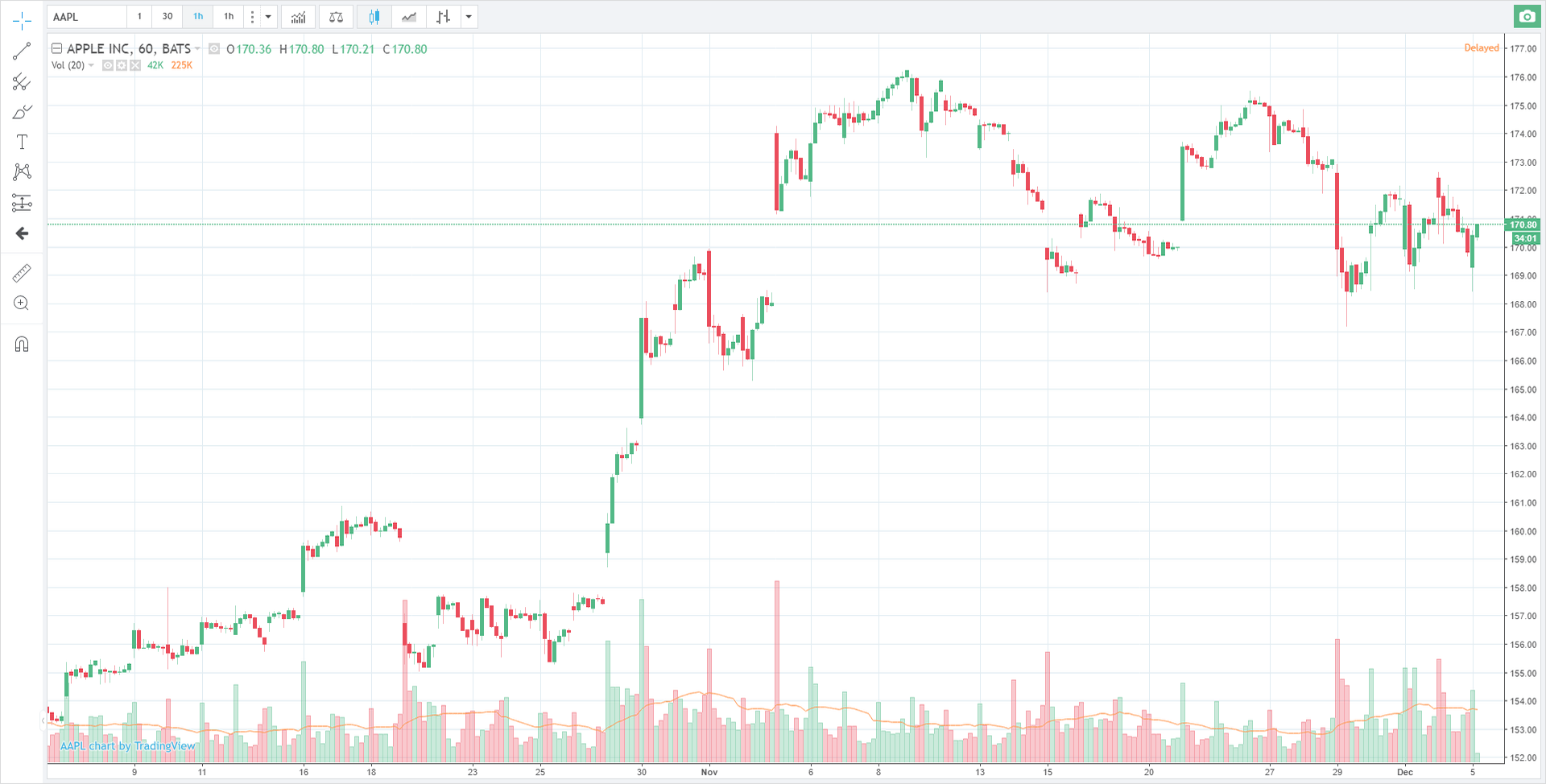Select the crosshair cursor tool
This screenshot has height=784, width=1546.
22,21
